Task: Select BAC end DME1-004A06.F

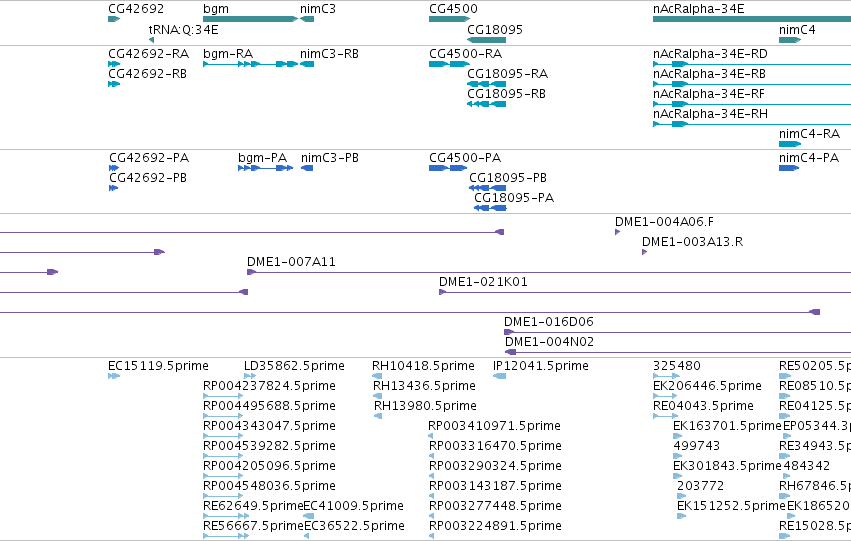Action: 664,222
